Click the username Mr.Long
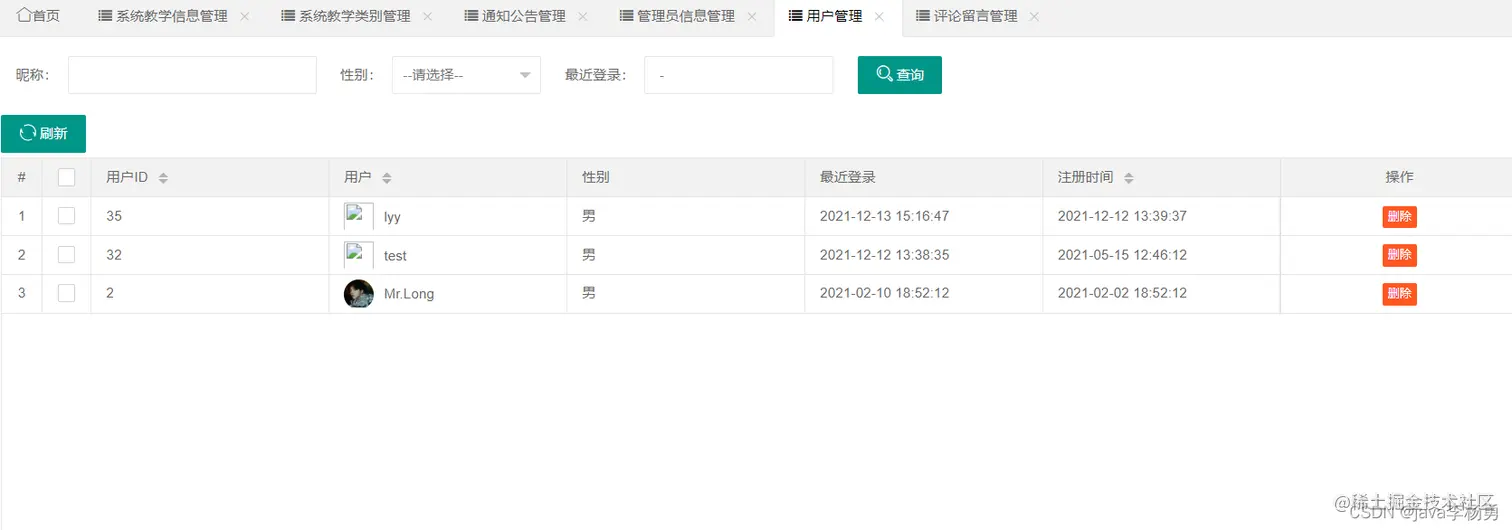Screen dimensions: 1512x530 point(409,294)
